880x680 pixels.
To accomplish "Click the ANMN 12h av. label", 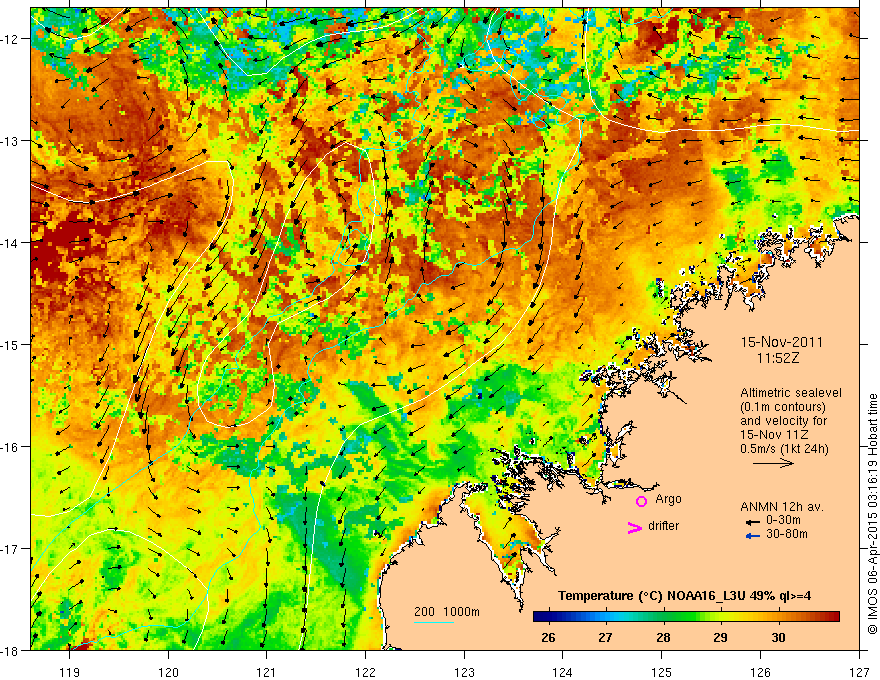I will click(x=782, y=507).
